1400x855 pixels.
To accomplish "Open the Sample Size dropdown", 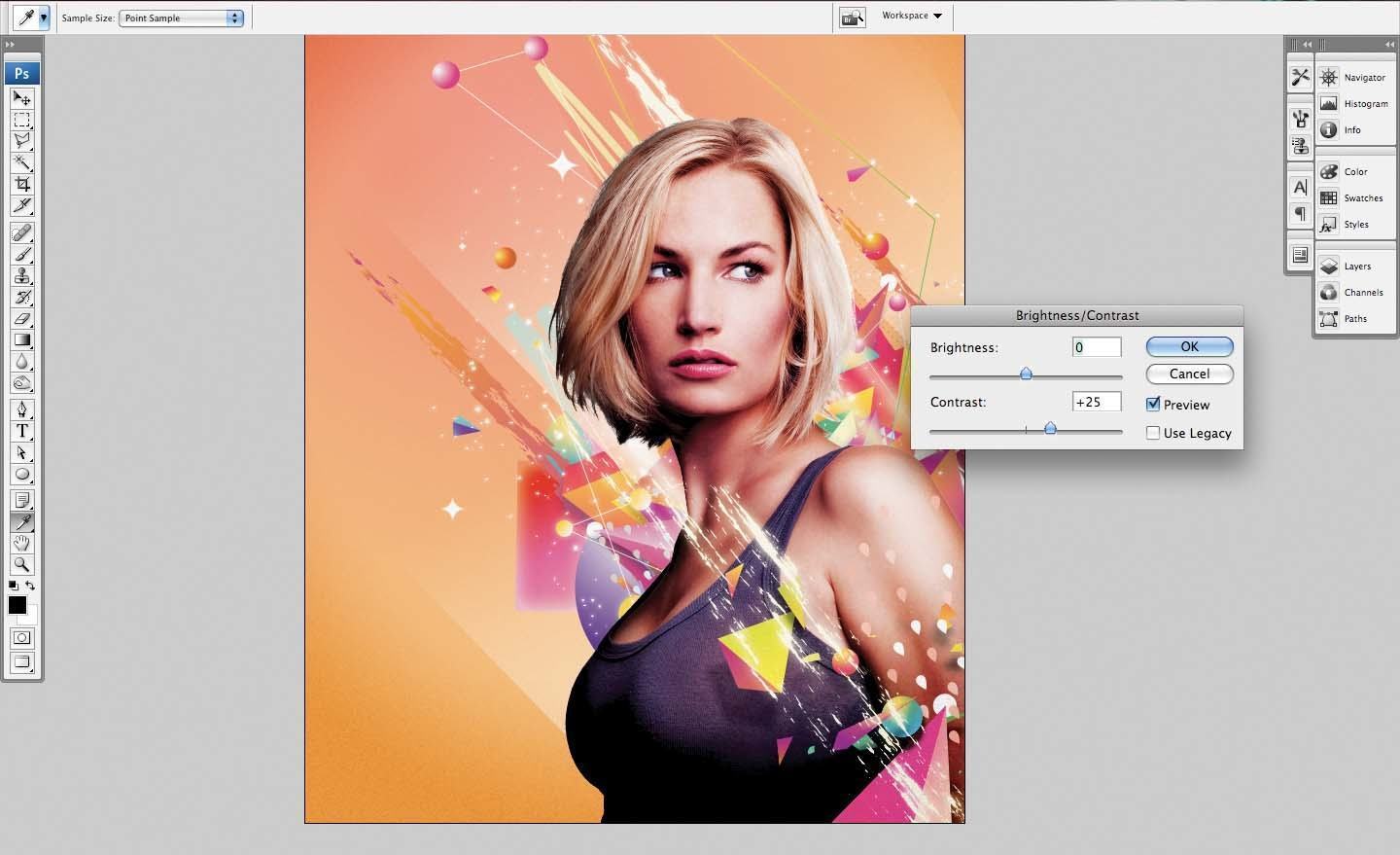I will pos(181,18).
